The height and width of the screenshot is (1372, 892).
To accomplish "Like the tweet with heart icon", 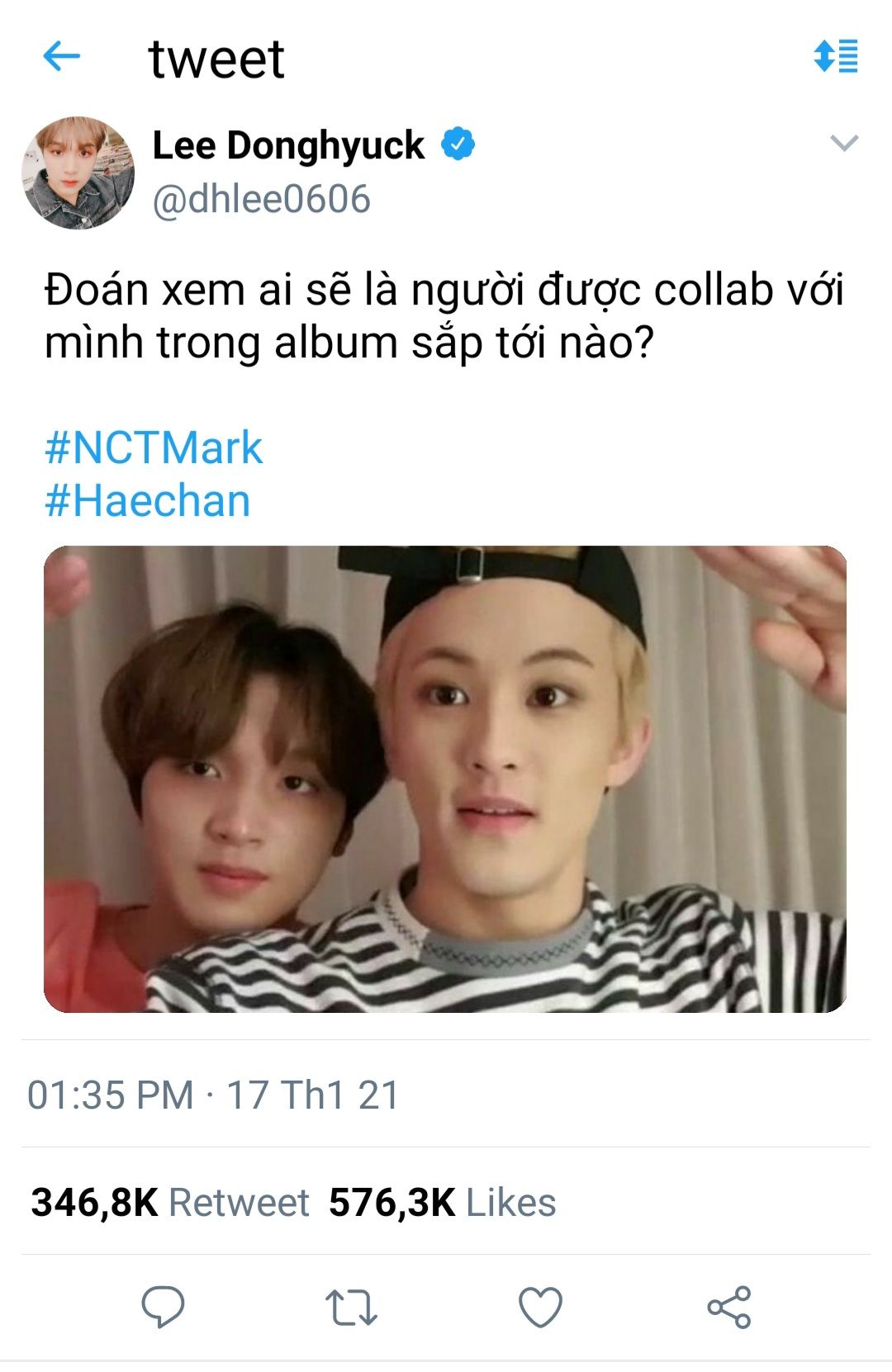I will [540, 1307].
